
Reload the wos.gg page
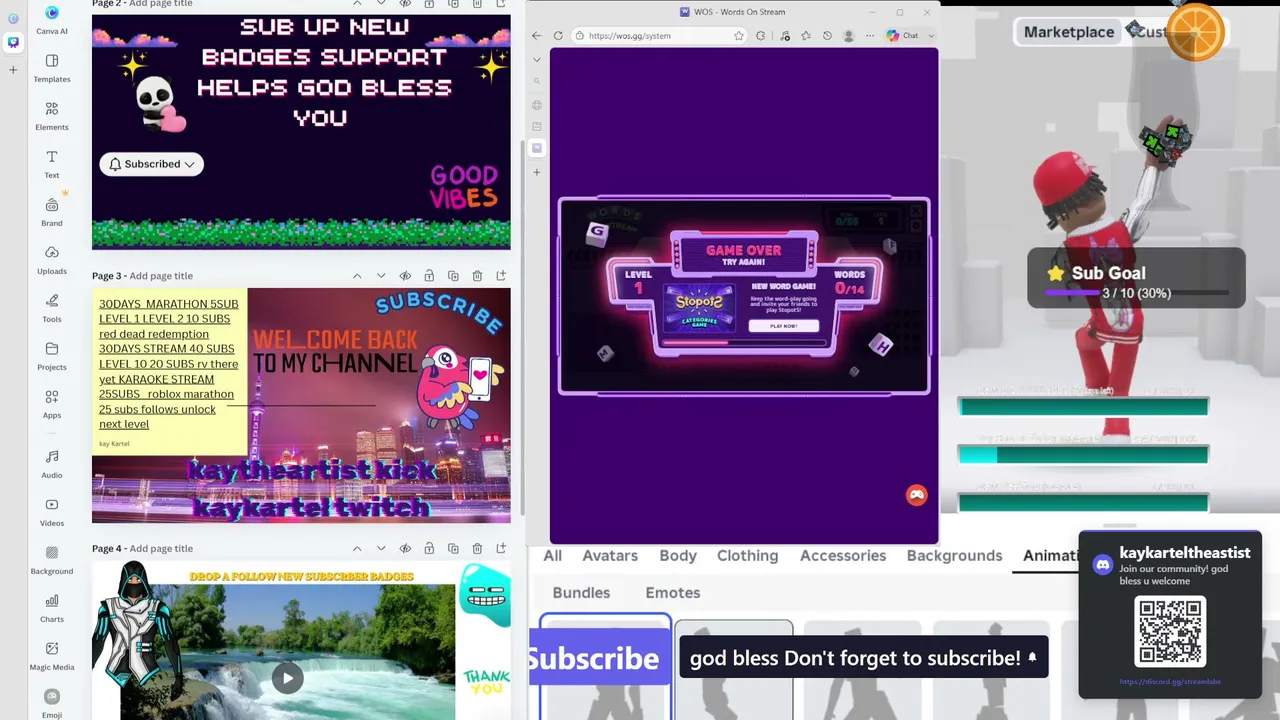pyautogui.click(x=558, y=36)
